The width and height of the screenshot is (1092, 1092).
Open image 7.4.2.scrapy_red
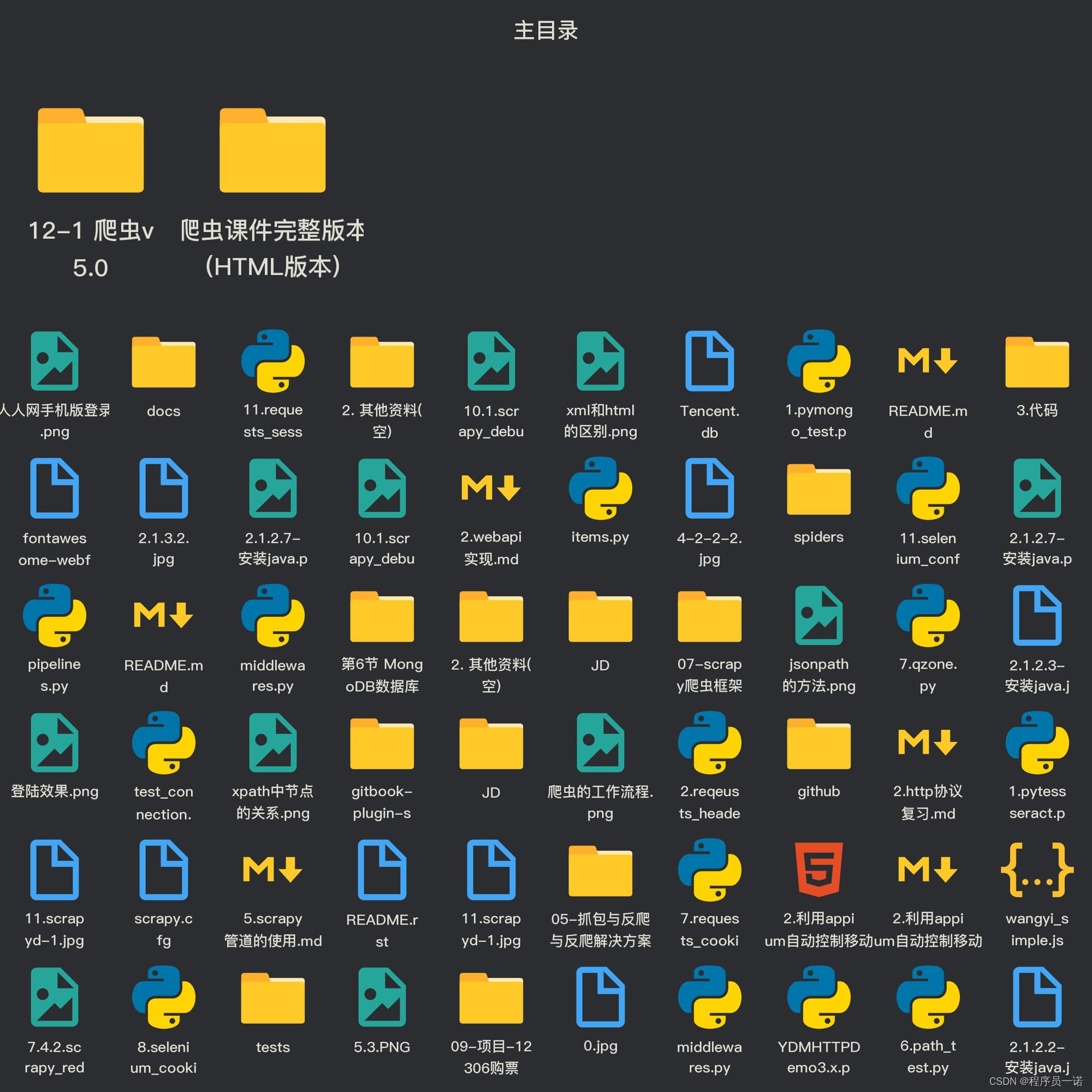click(x=54, y=997)
